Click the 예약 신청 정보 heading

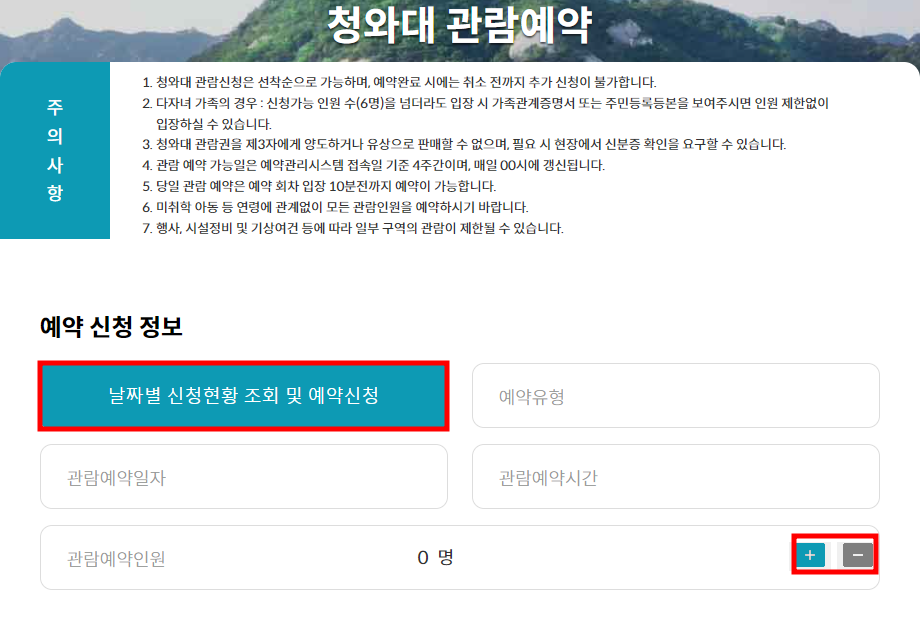[111, 327]
